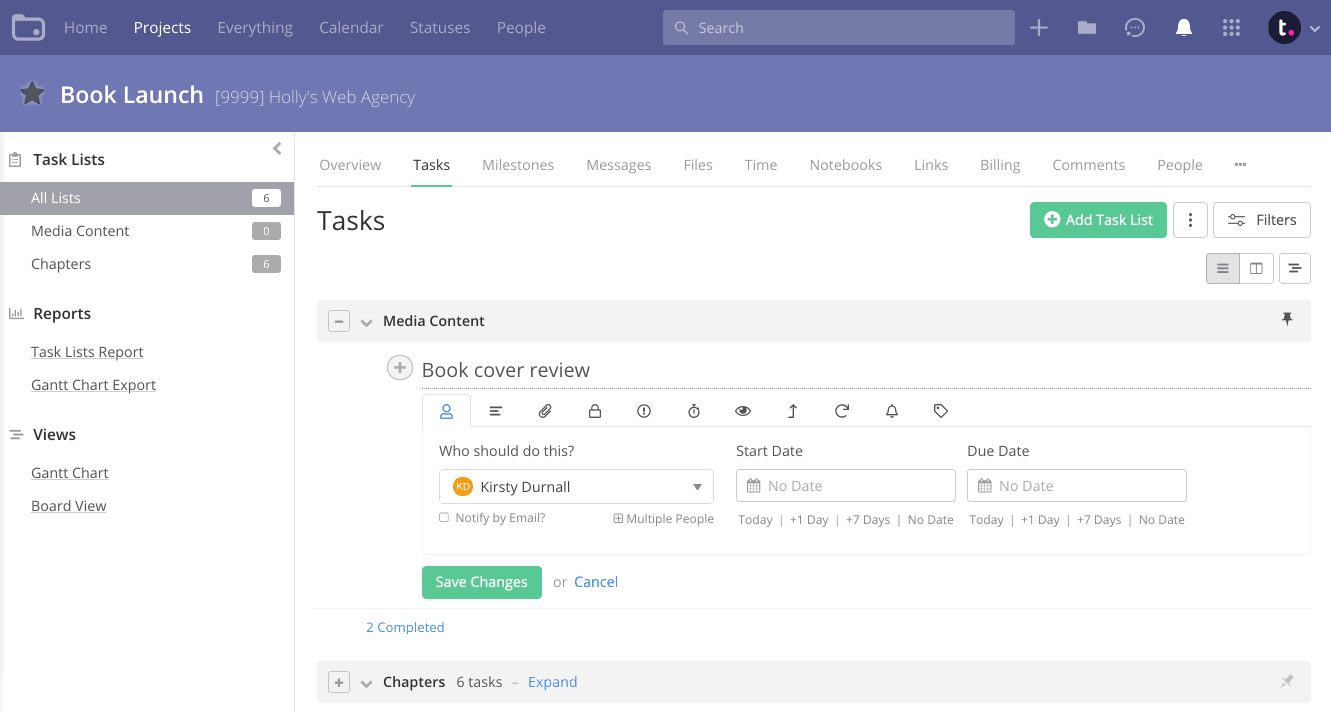Pin the Media Content task list
This screenshot has width=1331, height=713.
(x=1287, y=319)
